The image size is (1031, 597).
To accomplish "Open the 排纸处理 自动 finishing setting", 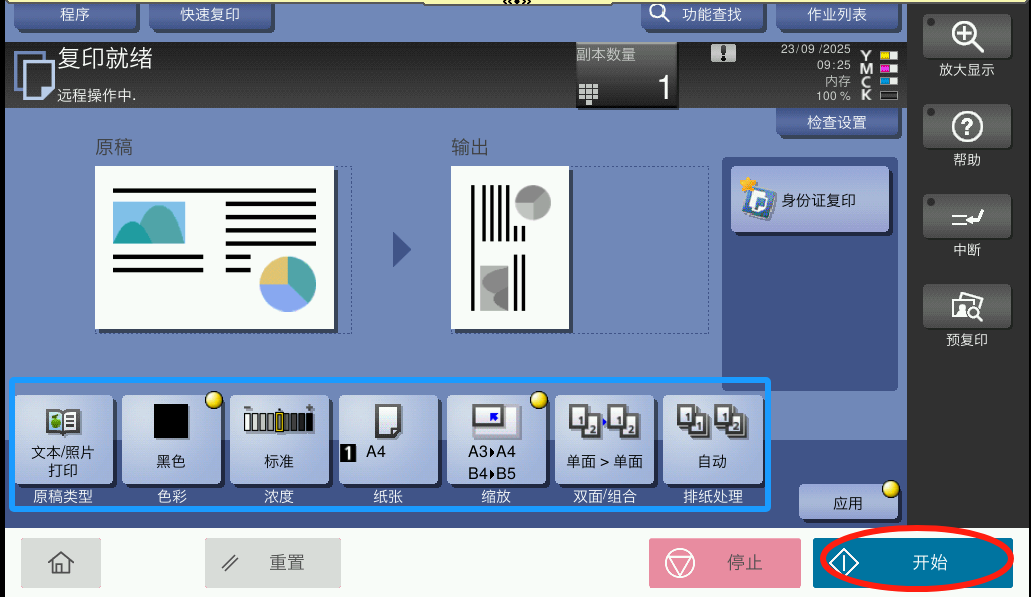I will tap(712, 441).
